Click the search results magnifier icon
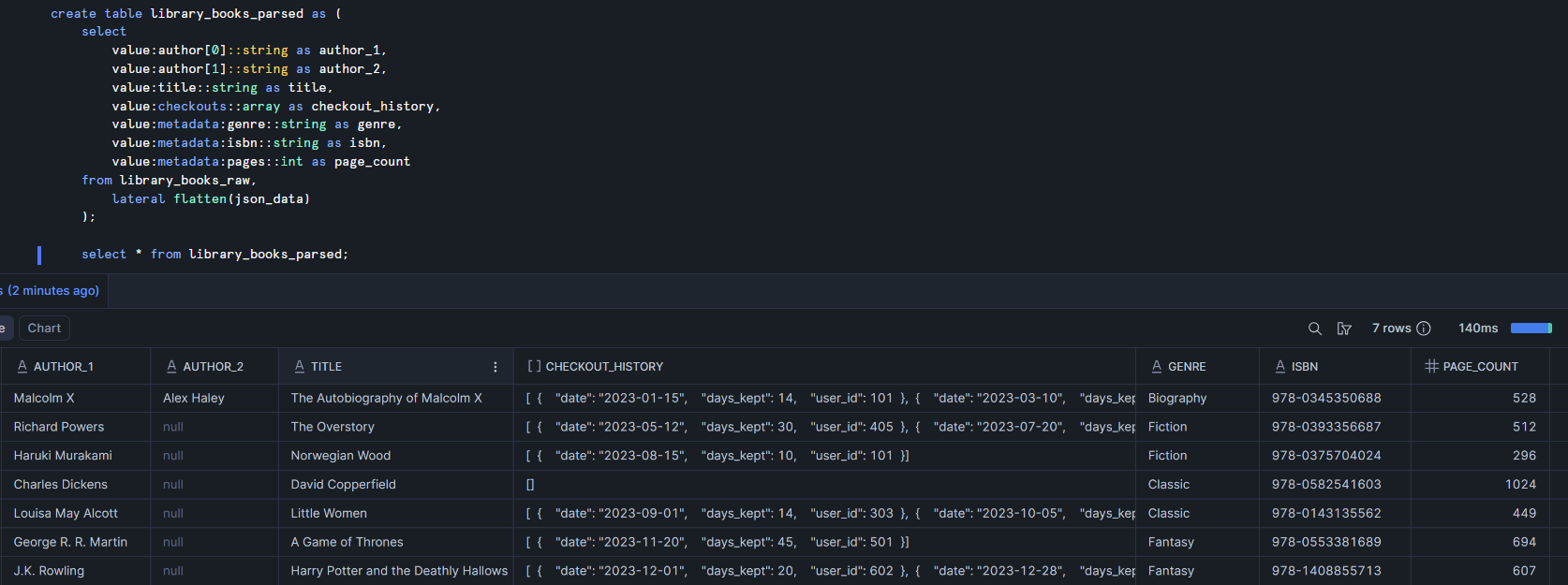This screenshot has height=585, width=1568. coord(1314,329)
